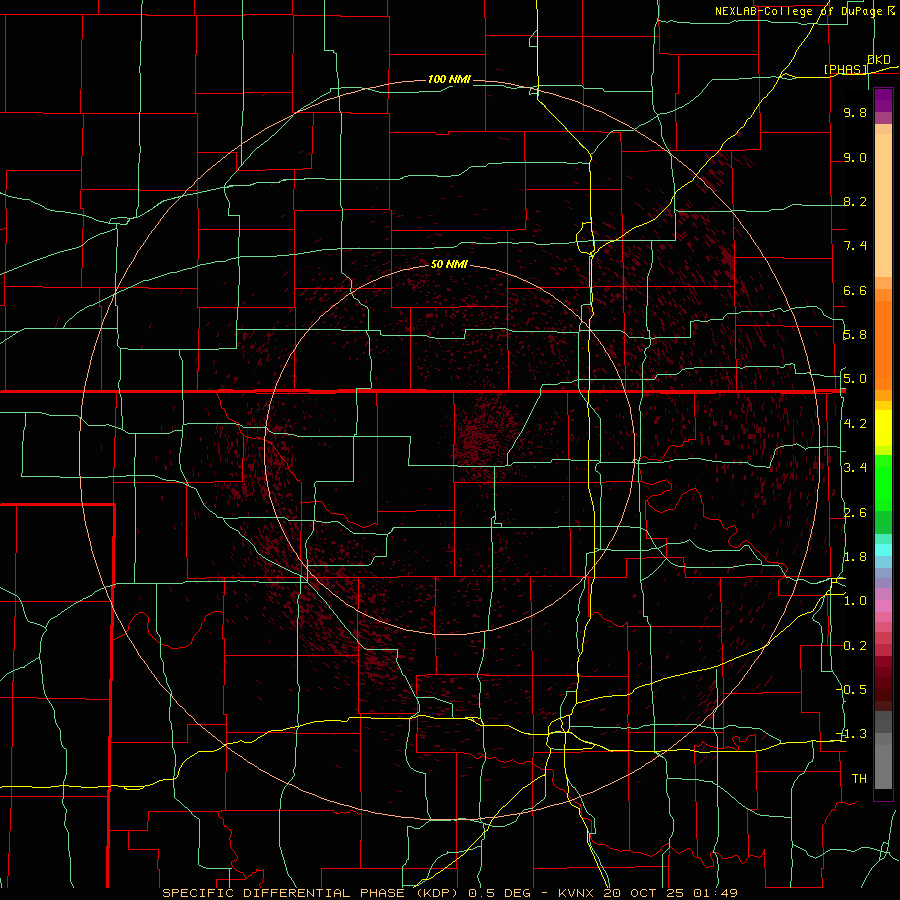
Task: Click the OKD label above the color scale
Action: coord(879,59)
